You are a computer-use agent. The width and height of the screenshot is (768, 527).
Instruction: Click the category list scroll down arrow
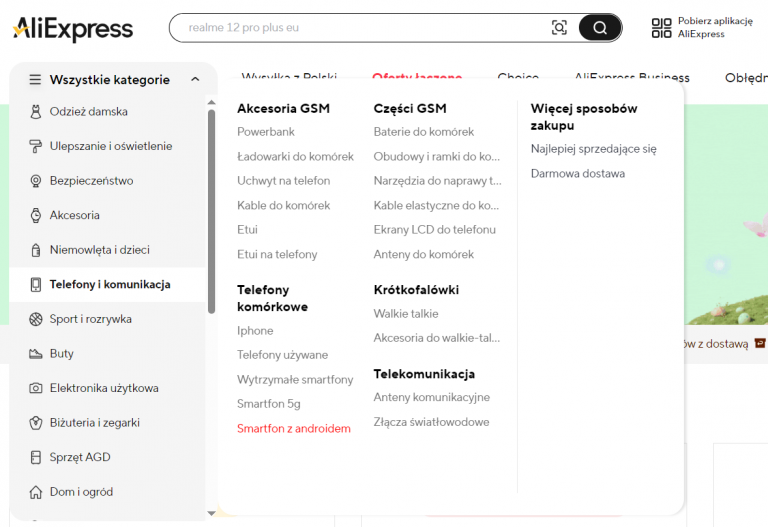tap(212, 513)
